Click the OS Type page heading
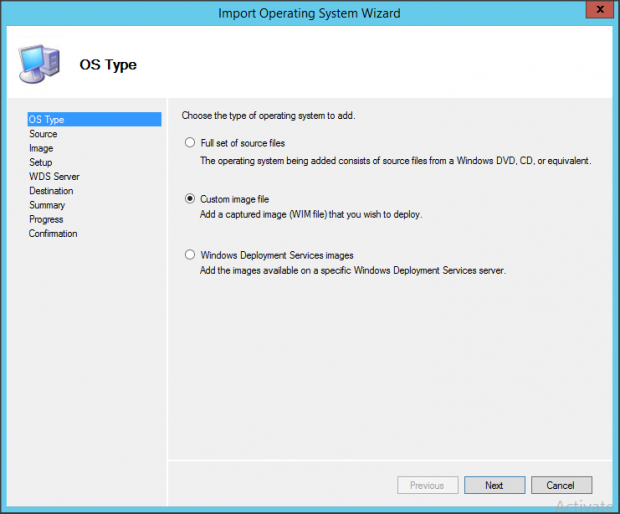This screenshot has width=620, height=514. pos(108,65)
